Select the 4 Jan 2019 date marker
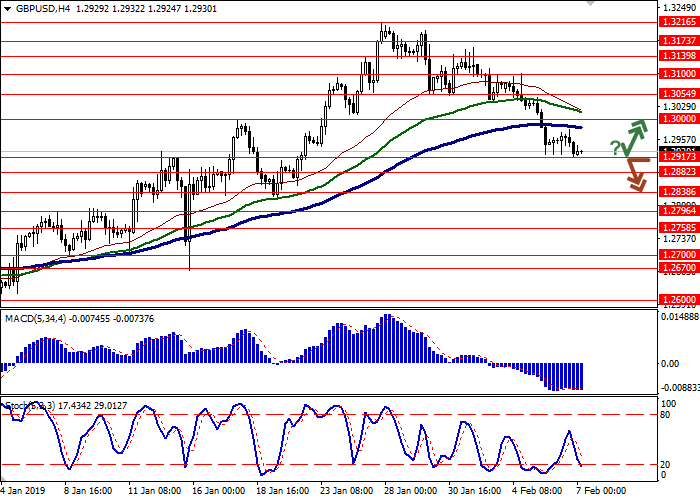The height and width of the screenshot is (500, 700). [22, 491]
